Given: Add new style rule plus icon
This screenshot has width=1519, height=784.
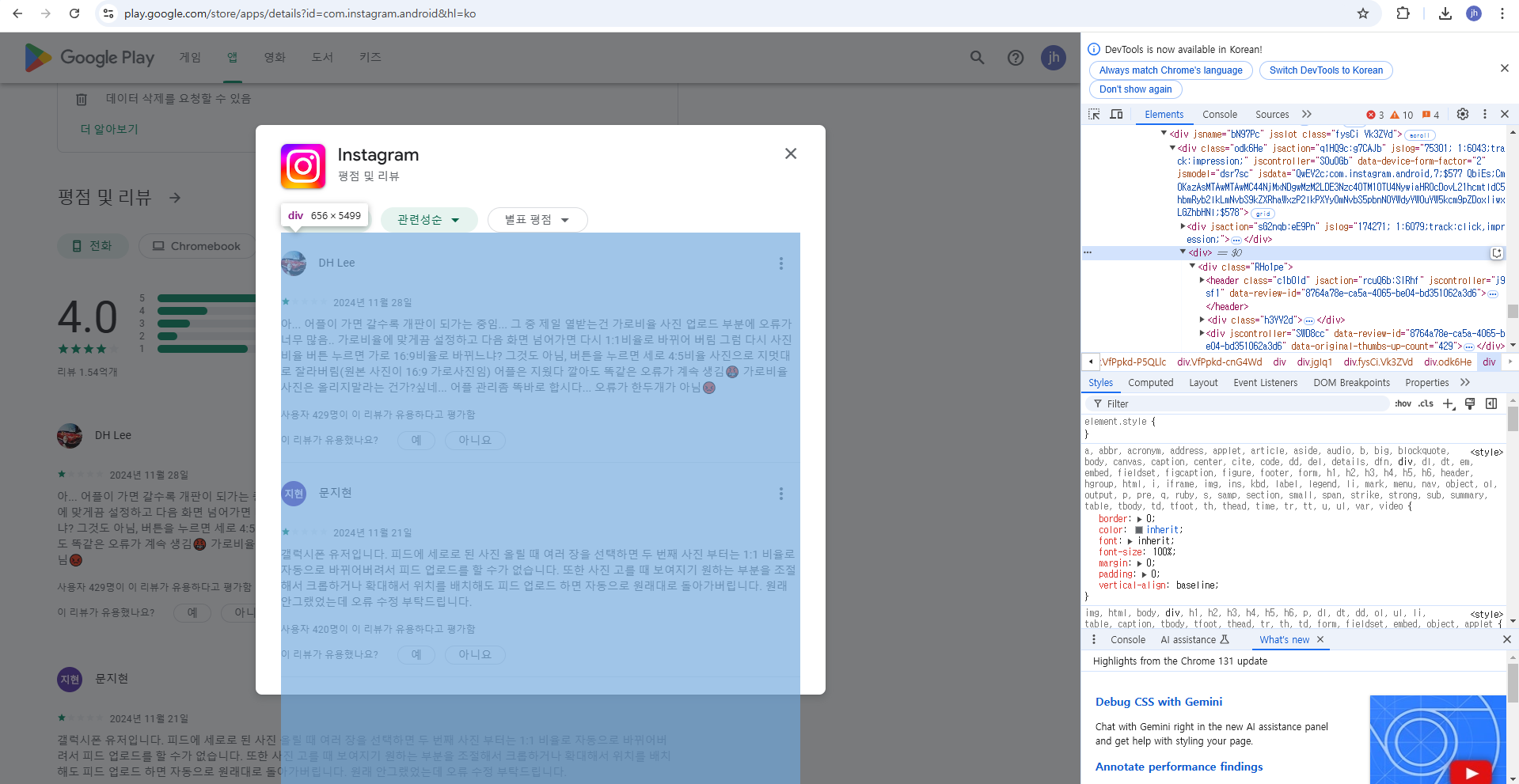Looking at the screenshot, I should pyautogui.click(x=1449, y=404).
